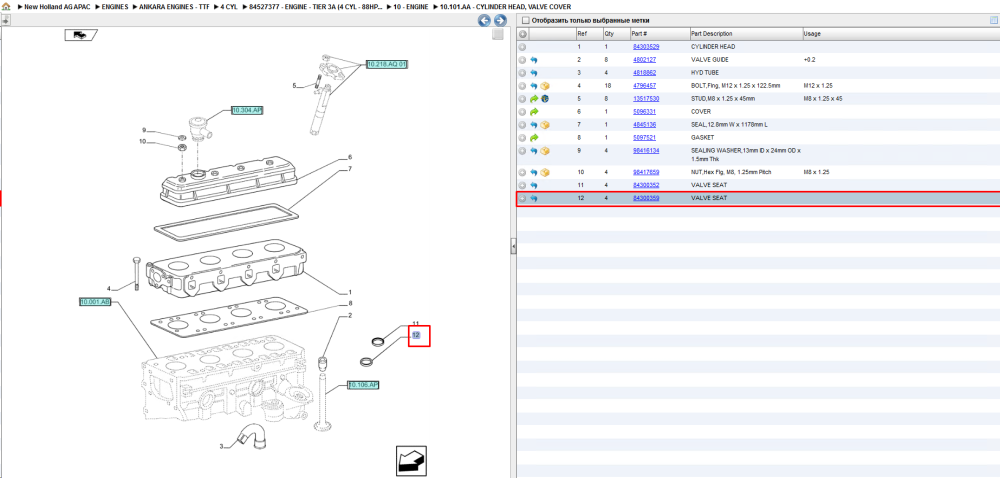Screen dimensions: 1000x478
Task: Click the green arrow icon on STUD row
Action: point(534,99)
